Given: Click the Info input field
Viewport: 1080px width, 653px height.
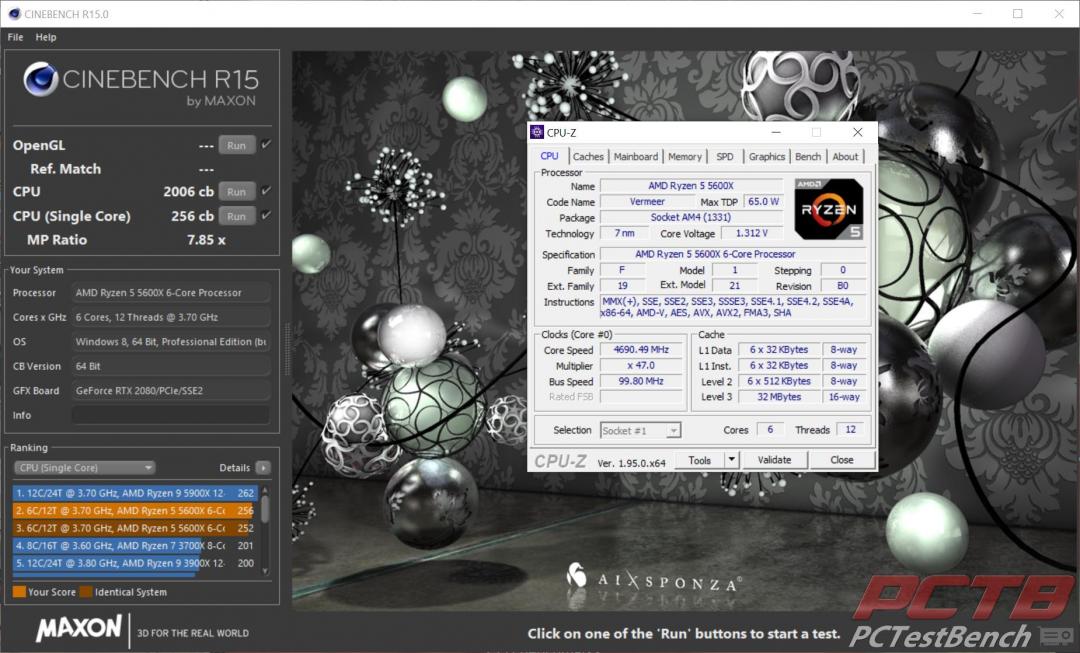Looking at the screenshot, I should pyautogui.click(x=171, y=415).
